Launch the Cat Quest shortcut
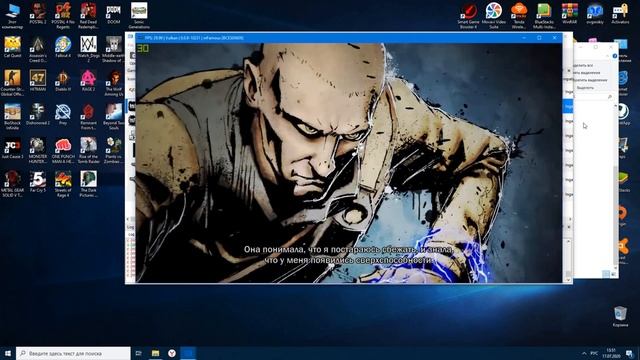The image size is (640, 360). click(x=12, y=47)
